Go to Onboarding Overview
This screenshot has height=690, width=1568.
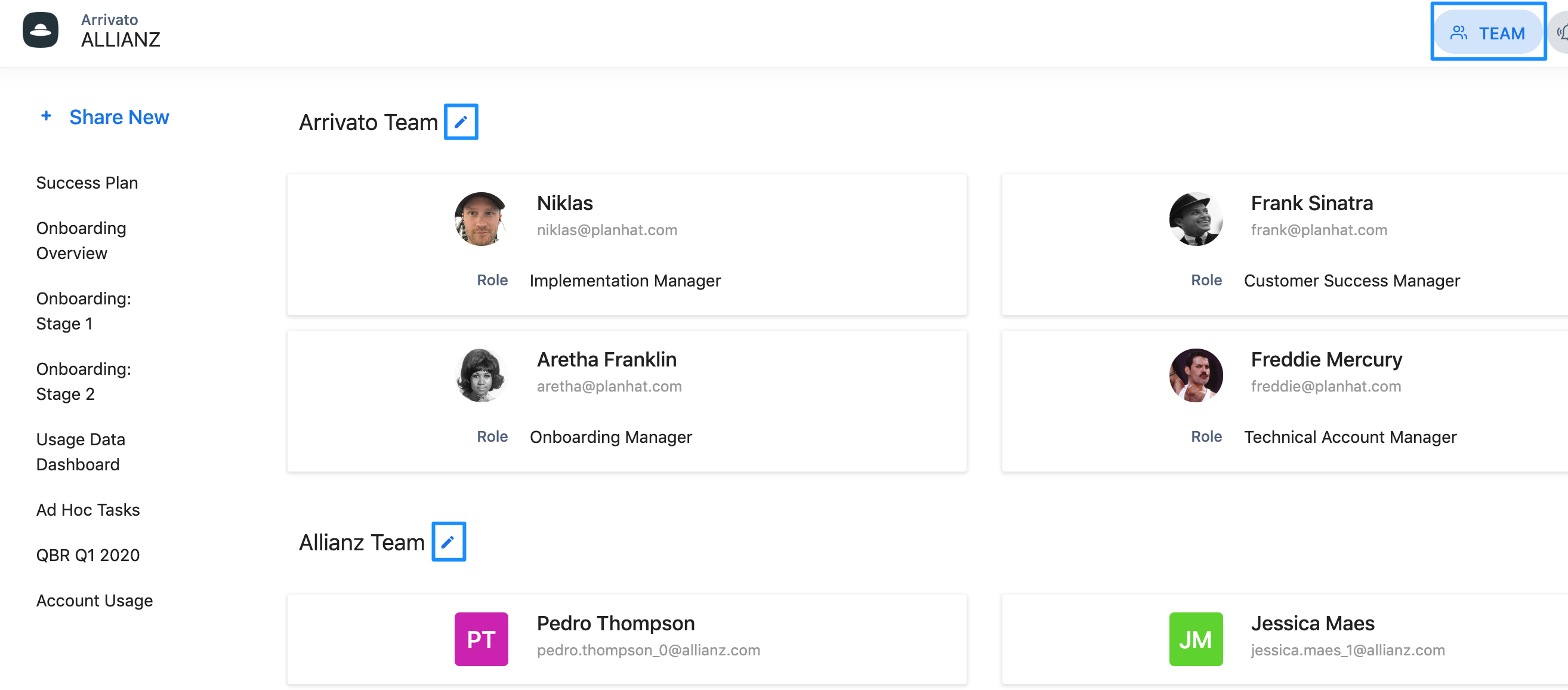[81, 241]
